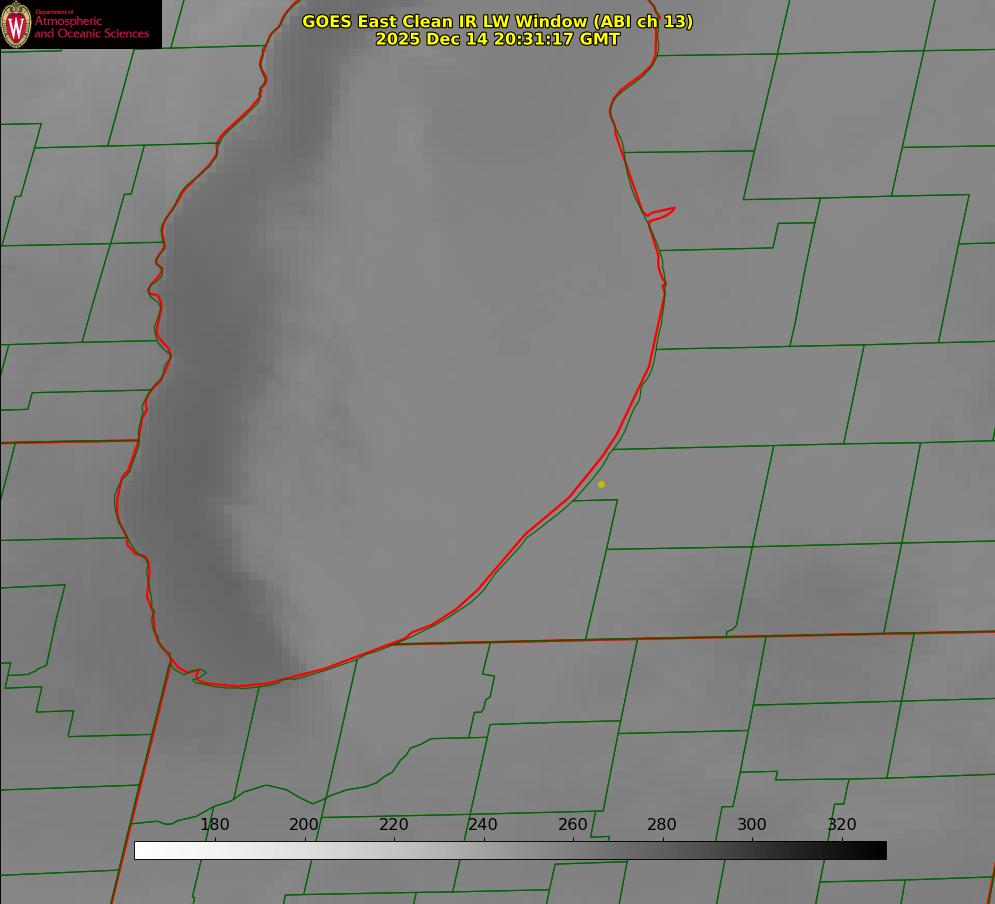This screenshot has width=995, height=904.
Task: Click the black right end of colorbar
Action: point(878,850)
